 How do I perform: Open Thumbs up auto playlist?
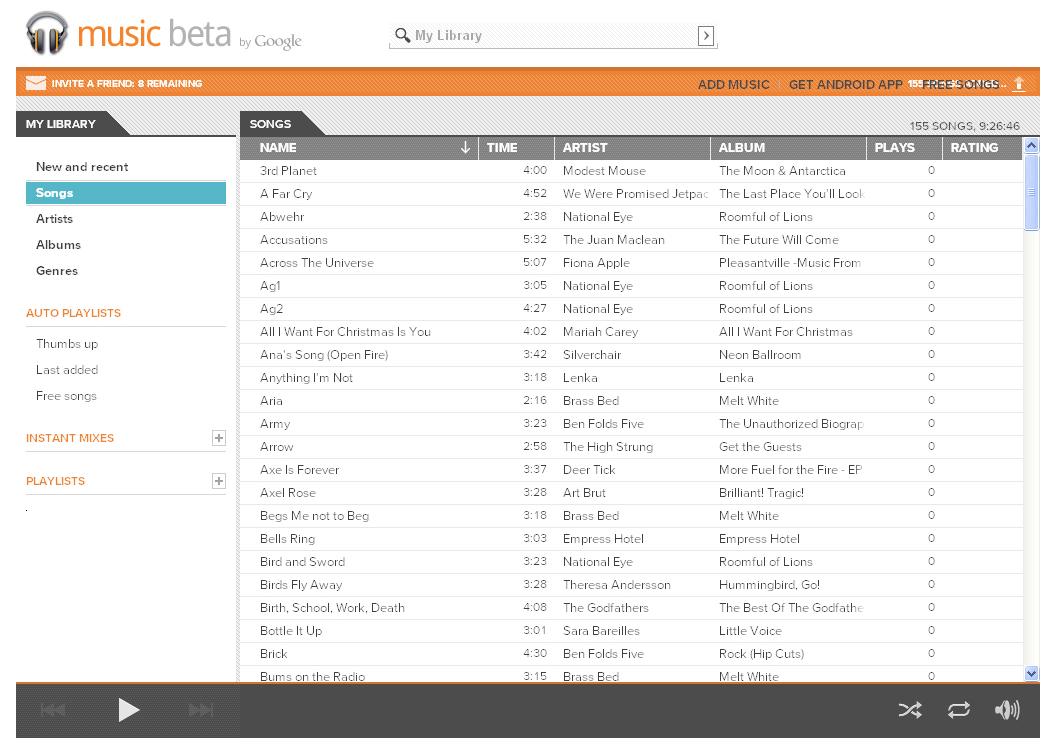(67, 344)
